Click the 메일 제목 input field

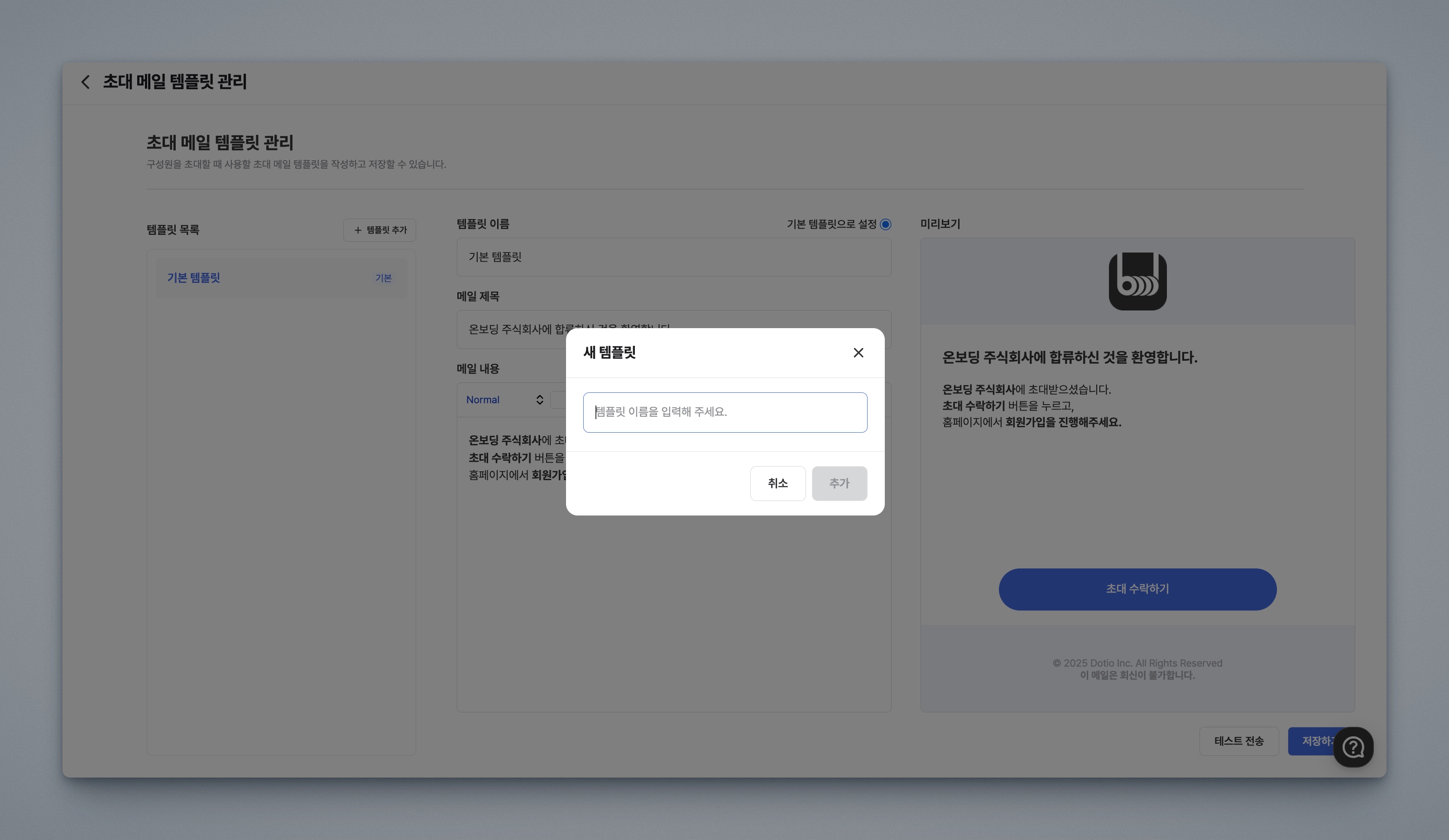pyautogui.click(x=512, y=329)
